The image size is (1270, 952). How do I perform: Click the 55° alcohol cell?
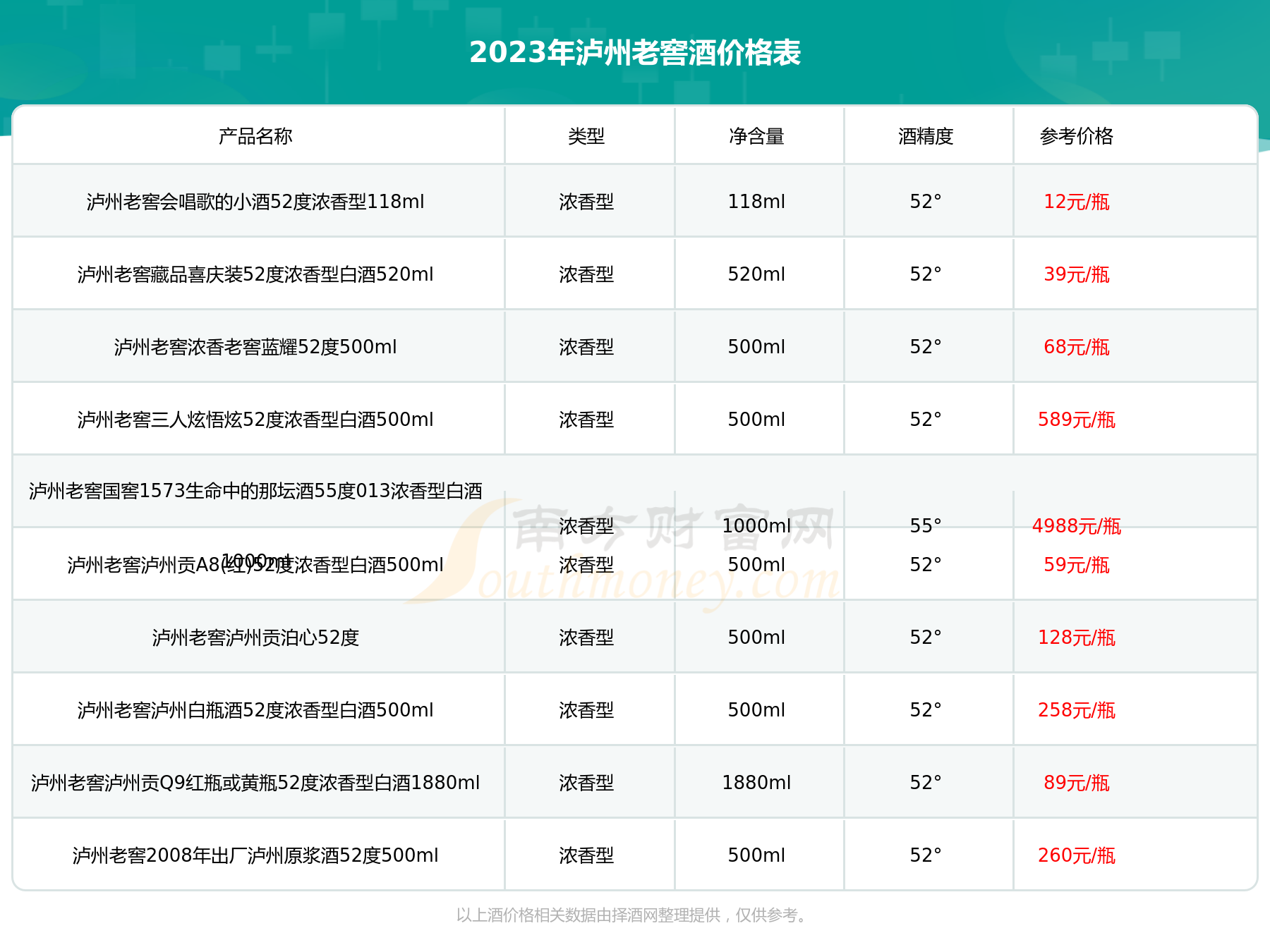[926, 526]
